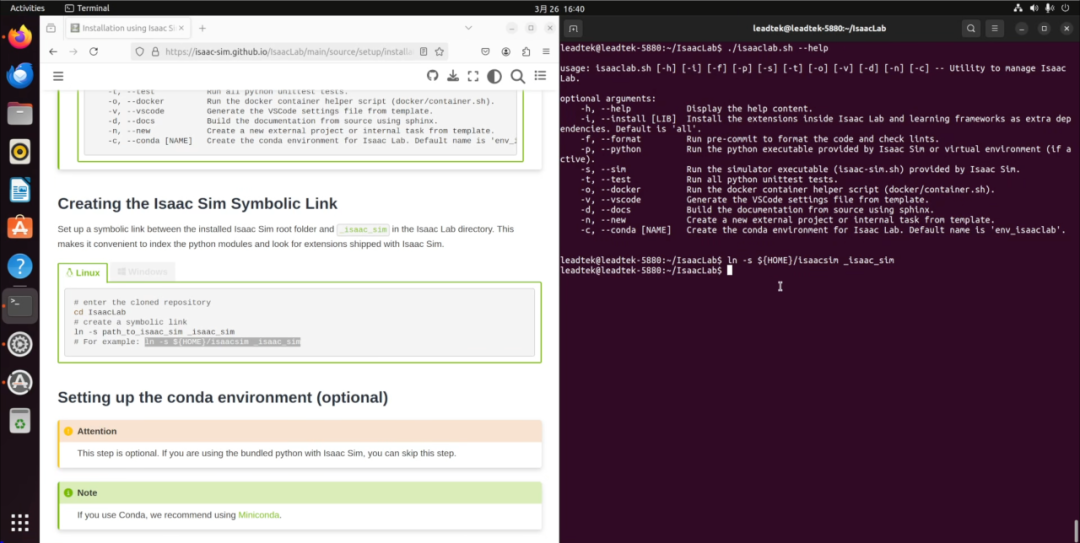1080x543 pixels.
Task: Open tracking protection shield in address bar
Action: coord(140,52)
